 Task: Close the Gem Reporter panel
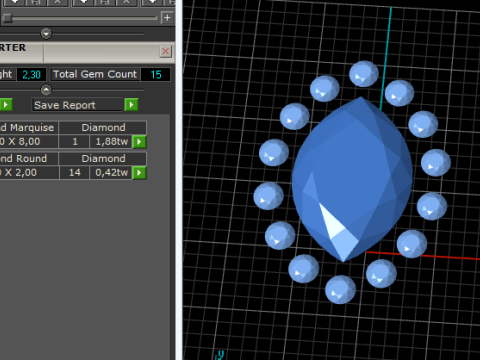click(165, 51)
